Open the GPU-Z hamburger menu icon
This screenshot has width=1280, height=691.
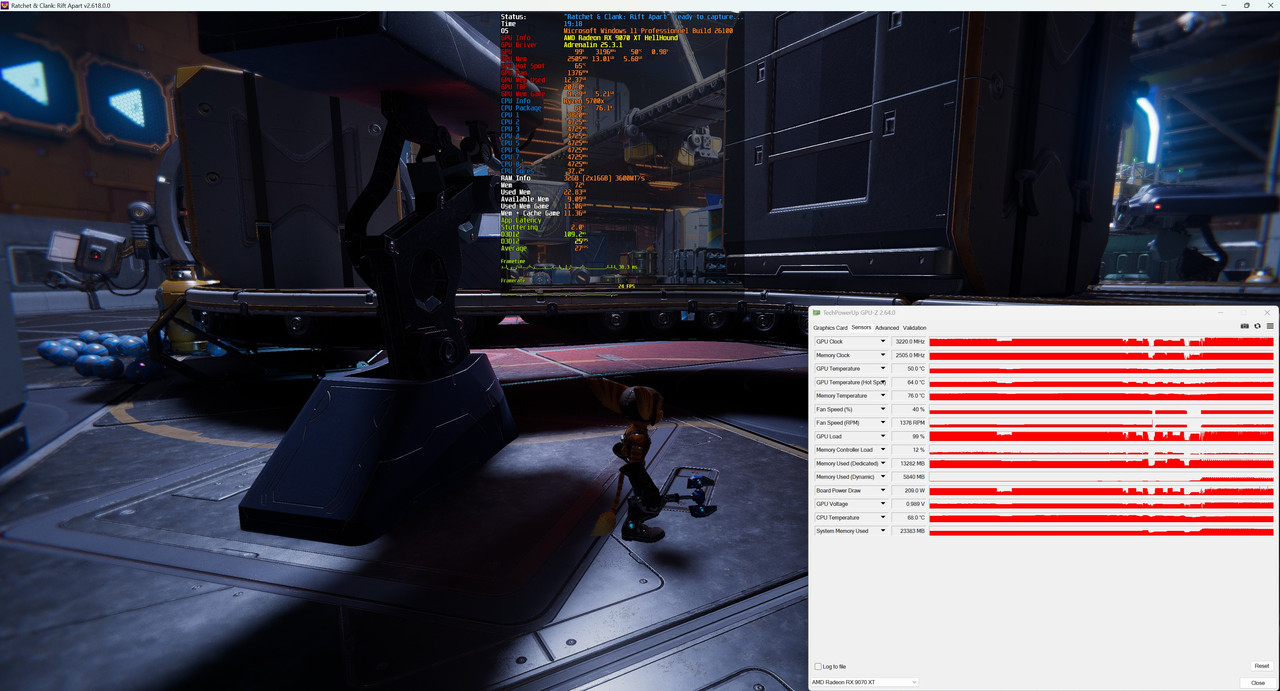[x=1270, y=326]
